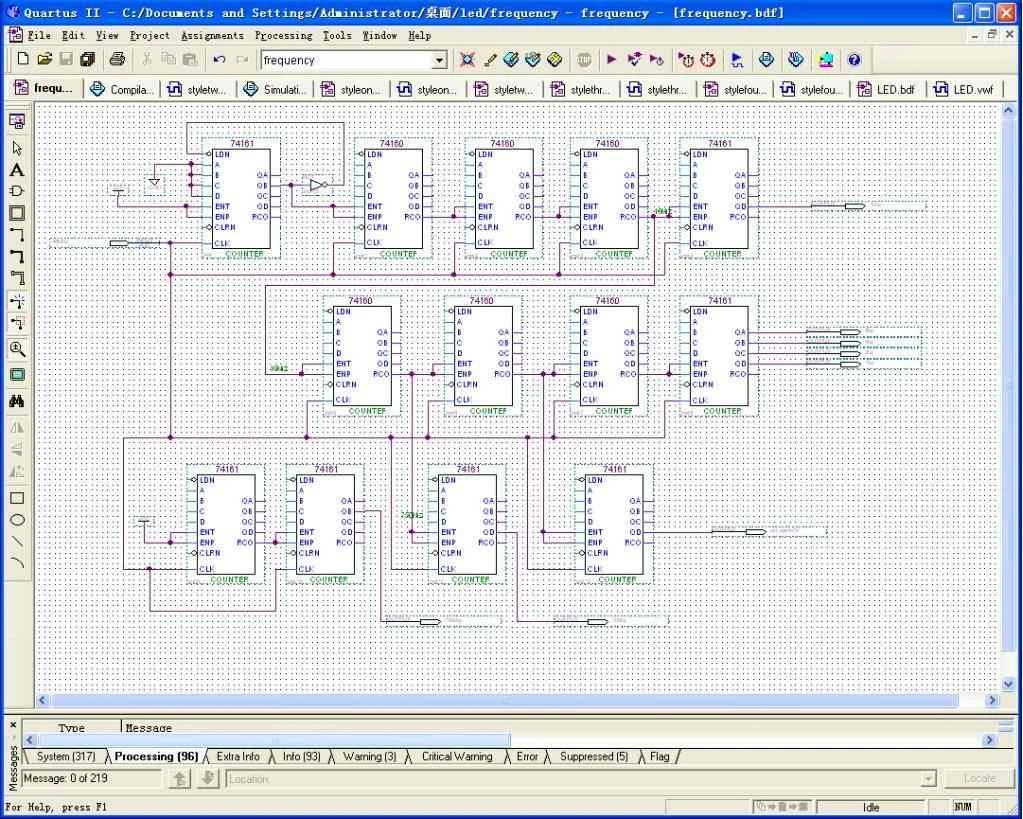Viewport: 1023px width, 819px height.
Task: Go to the previous message with the up arrow
Action: [x=180, y=779]
